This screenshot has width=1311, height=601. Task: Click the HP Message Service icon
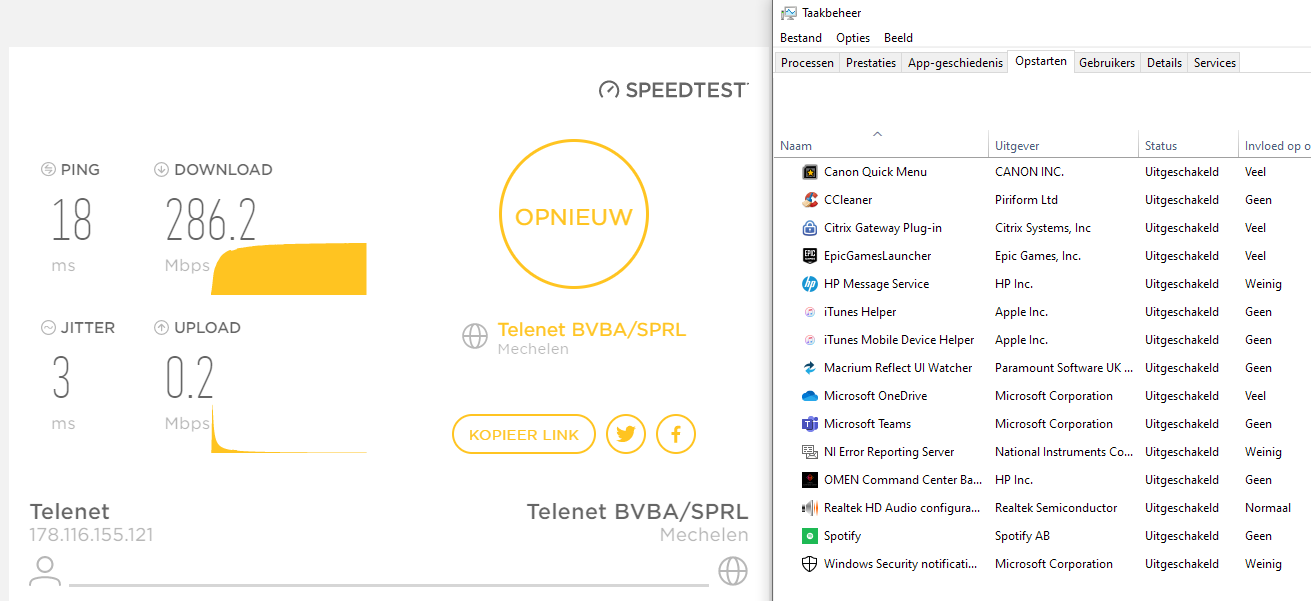pyautogui.click(x=810, y=284)
